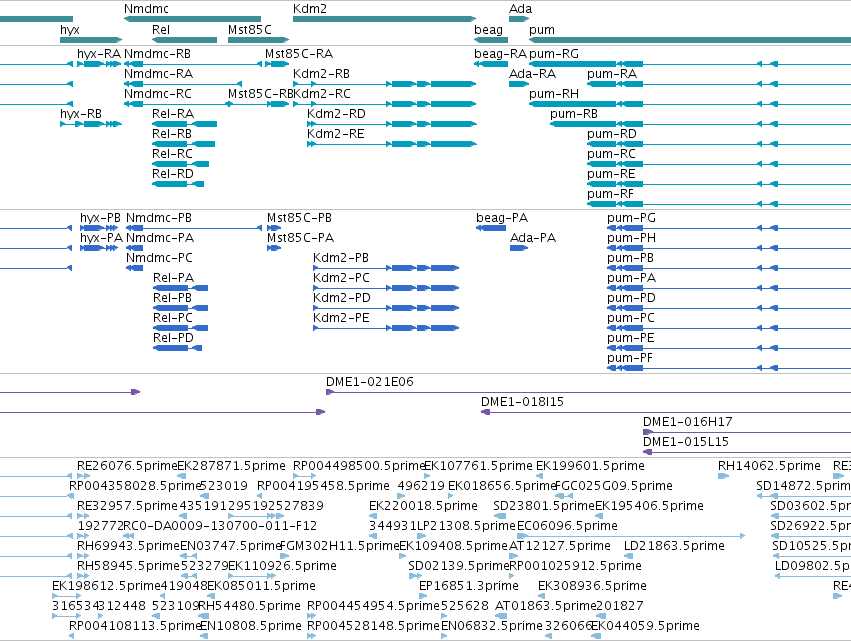Select EST EK107761.5prime
The image size is (851, 641).
click(x=427, y=476)
